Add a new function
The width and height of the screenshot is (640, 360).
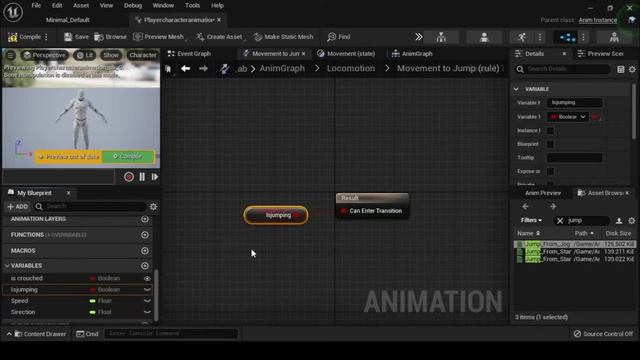(145, 235)
